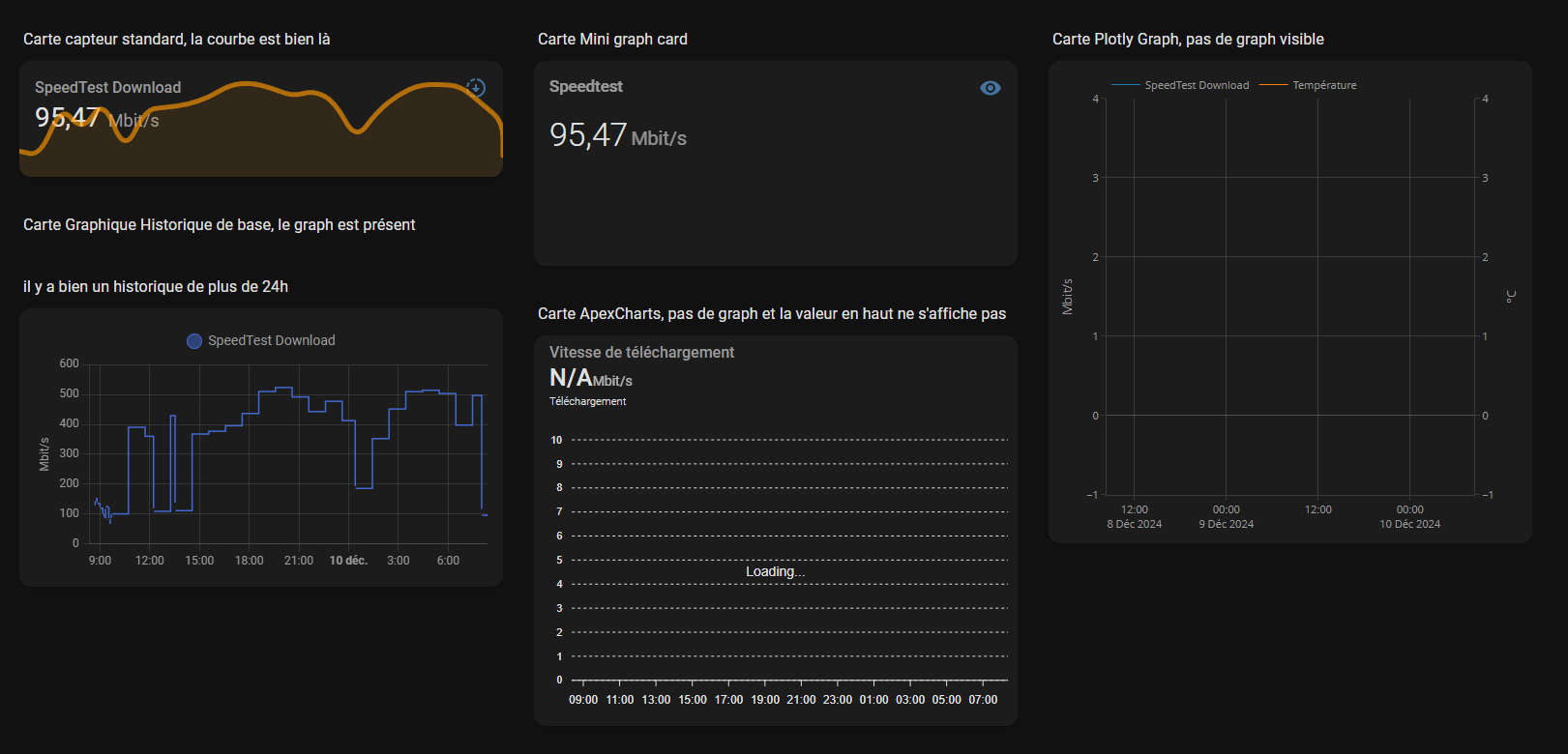Open SpeedTest Download title in the sensor card

[x=107, y=88]
